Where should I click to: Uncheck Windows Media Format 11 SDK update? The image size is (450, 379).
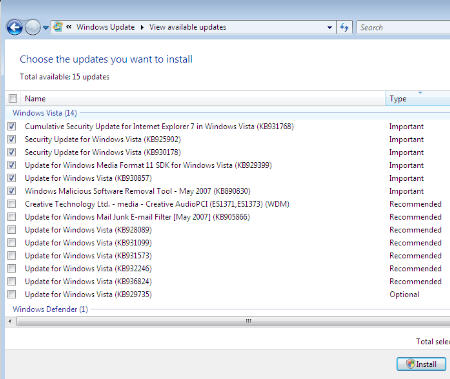pos(12,165)
